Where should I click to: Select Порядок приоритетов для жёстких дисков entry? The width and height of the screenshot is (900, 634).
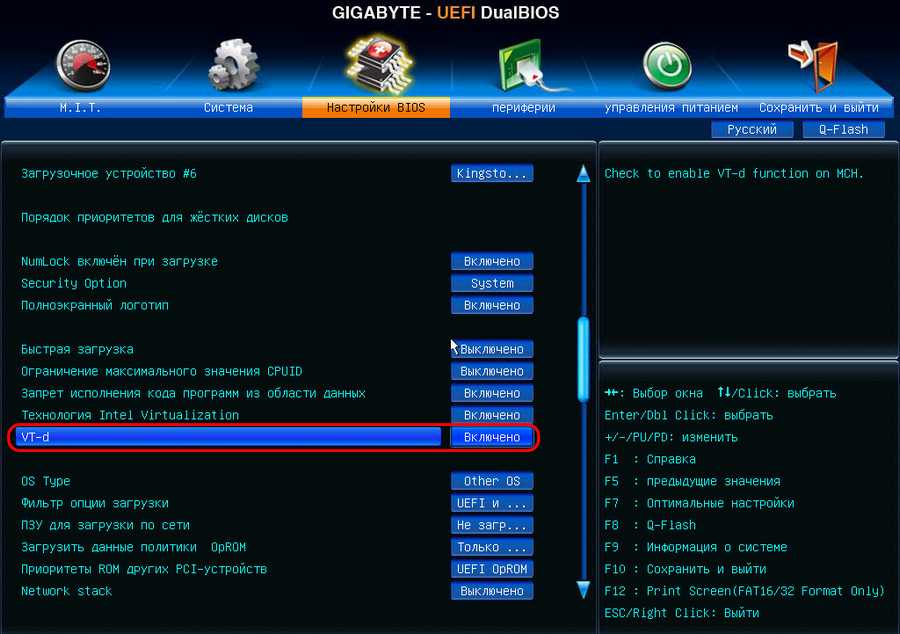155,217
